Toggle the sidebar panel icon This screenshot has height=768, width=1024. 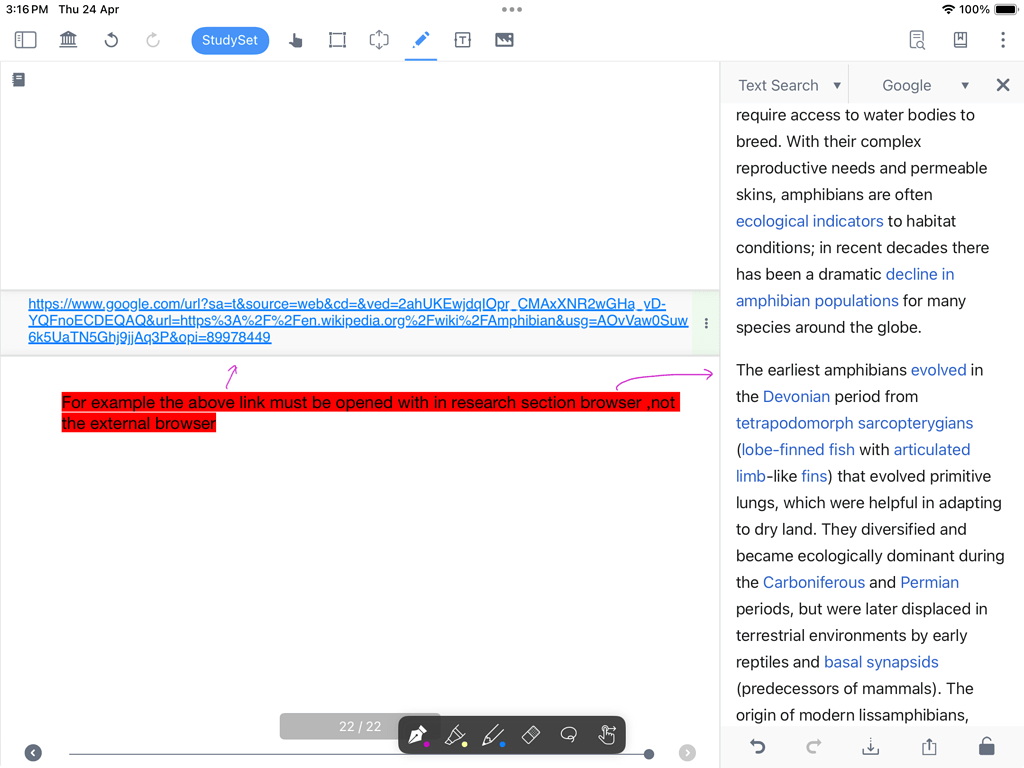[26, 40]
